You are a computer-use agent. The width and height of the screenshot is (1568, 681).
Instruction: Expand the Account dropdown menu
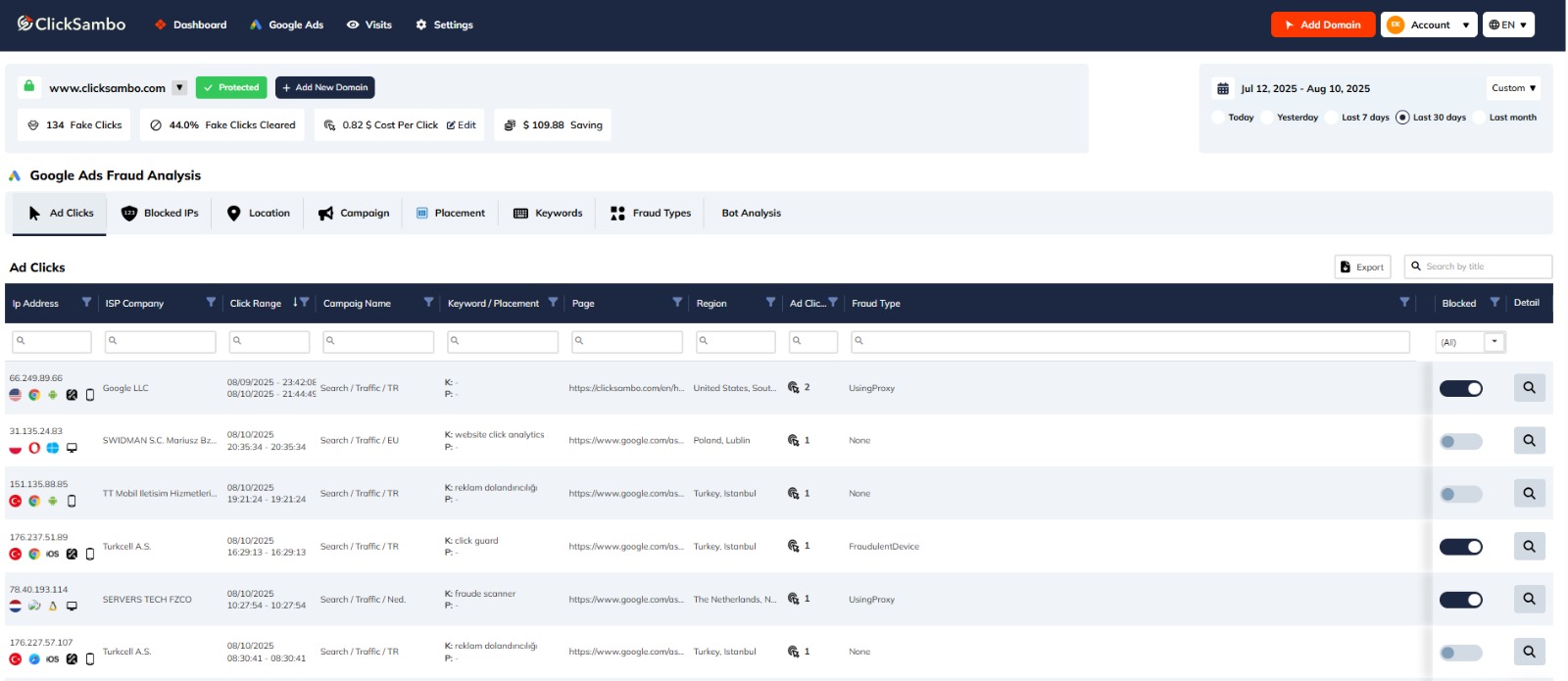[1430, 25]
